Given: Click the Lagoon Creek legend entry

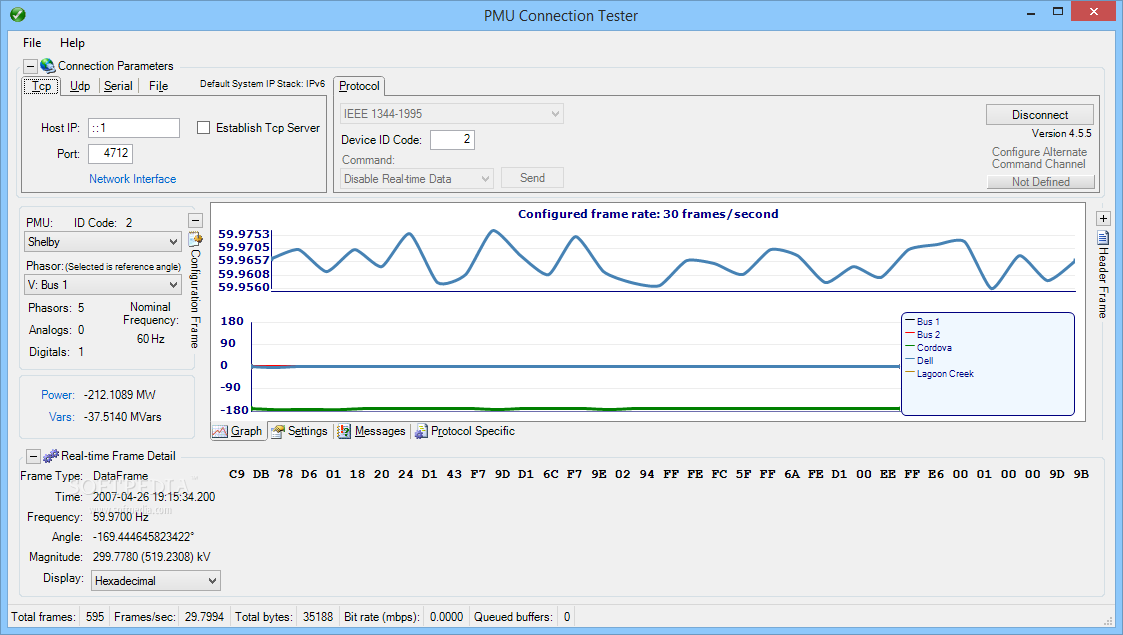Looking at the screenshot, I should coord(940,374).
